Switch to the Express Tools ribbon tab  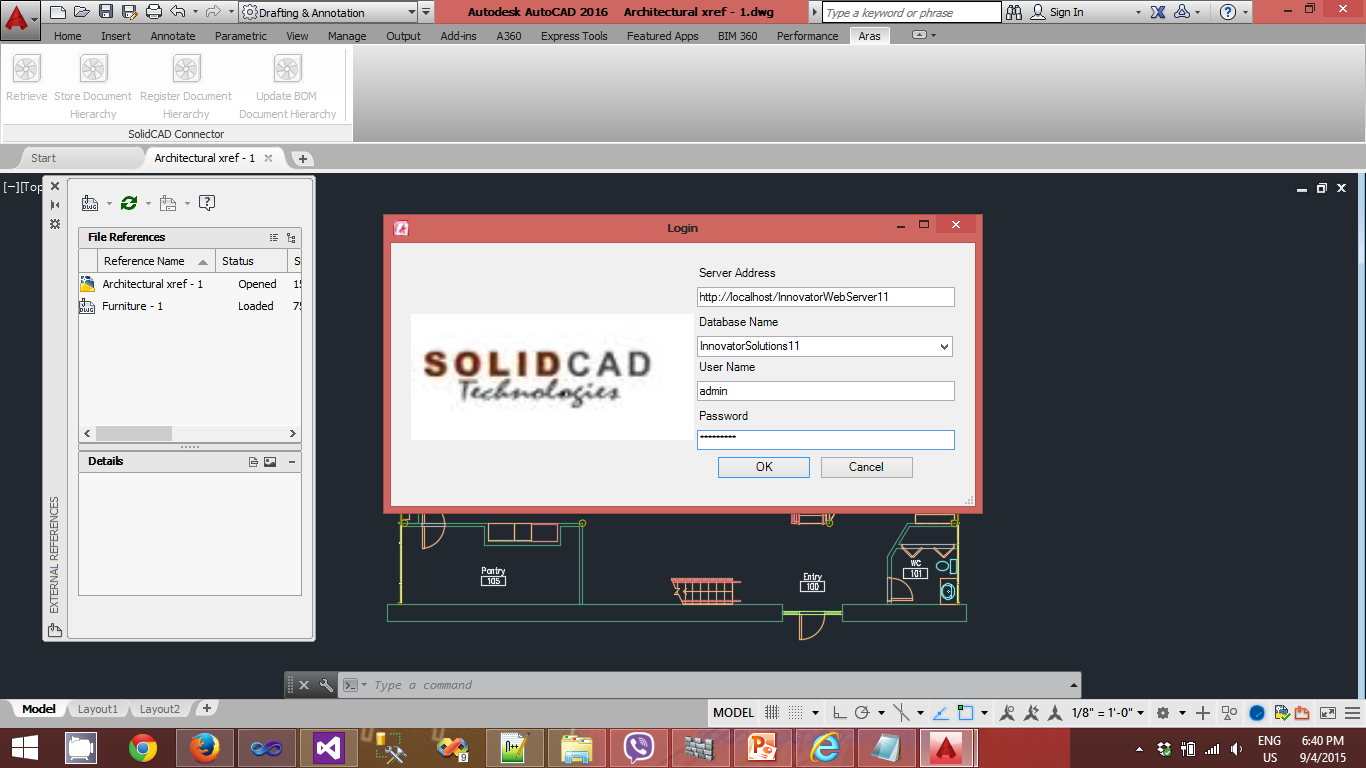pyautogui.click(x=574, y=36)
